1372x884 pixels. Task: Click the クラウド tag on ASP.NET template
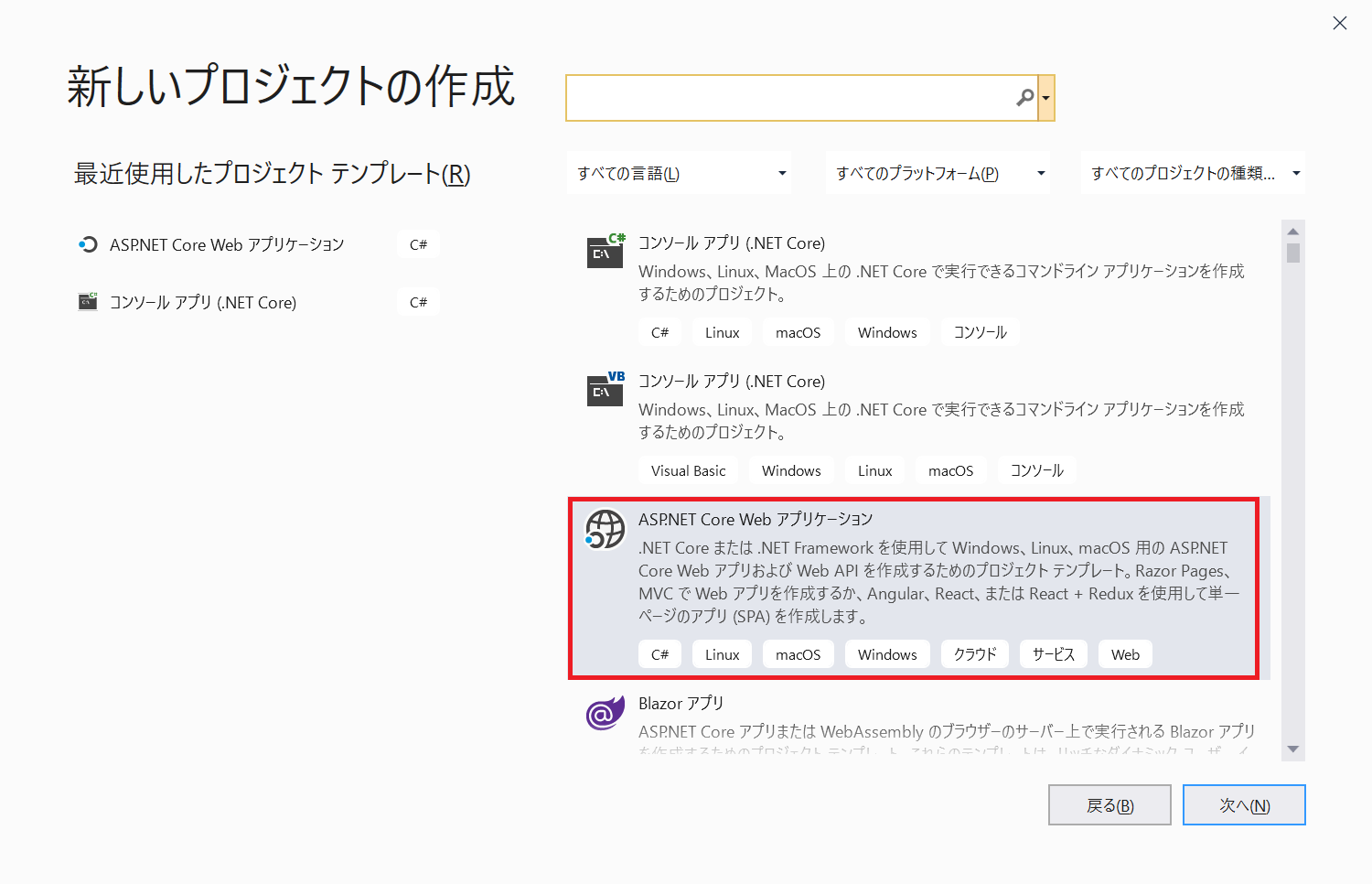point(975,654)
